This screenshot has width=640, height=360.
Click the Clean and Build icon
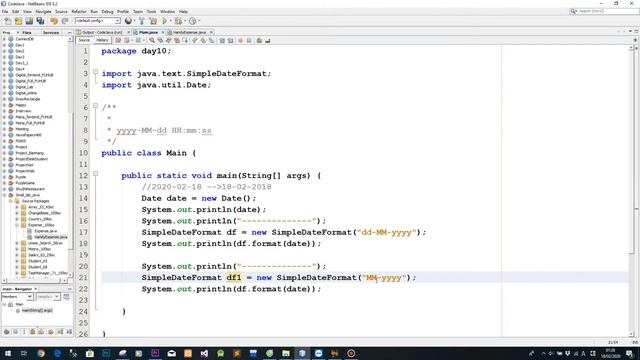pos(153,21)
